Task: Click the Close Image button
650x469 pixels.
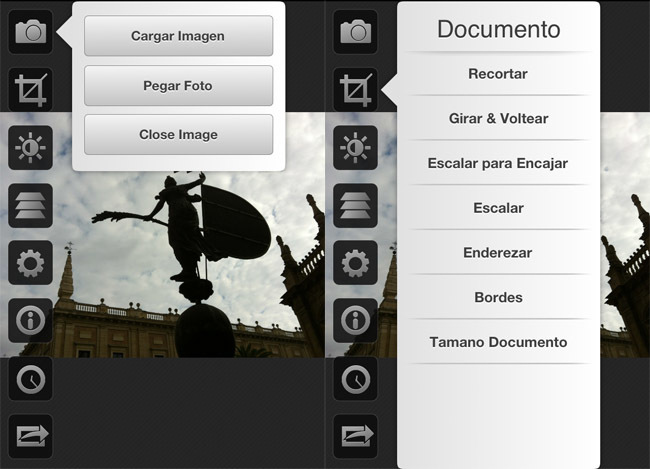Action: 178,134
